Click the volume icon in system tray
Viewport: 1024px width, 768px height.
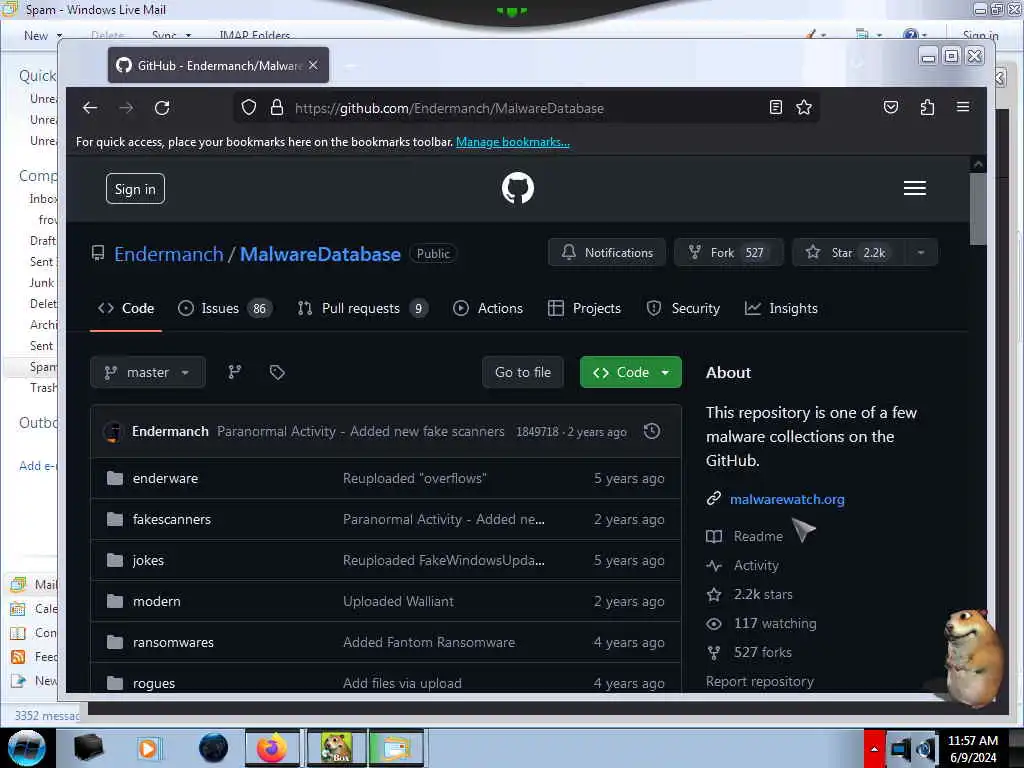(x=925, y=748)
